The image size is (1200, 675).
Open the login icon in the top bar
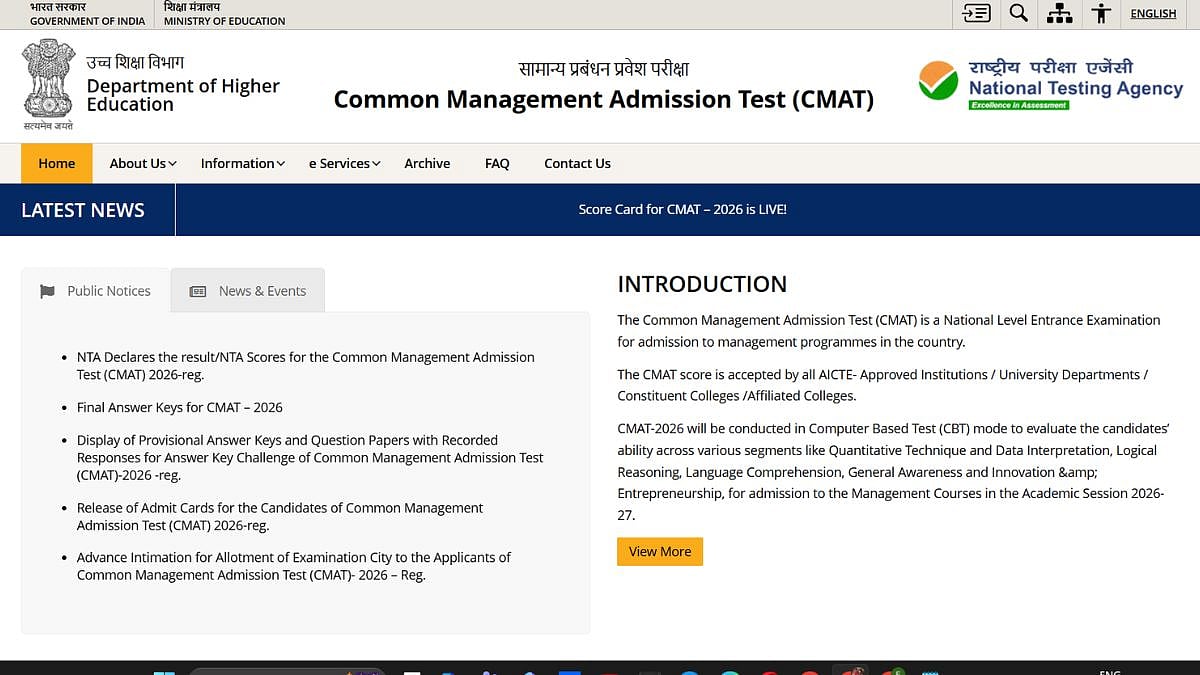coord(975,14)
